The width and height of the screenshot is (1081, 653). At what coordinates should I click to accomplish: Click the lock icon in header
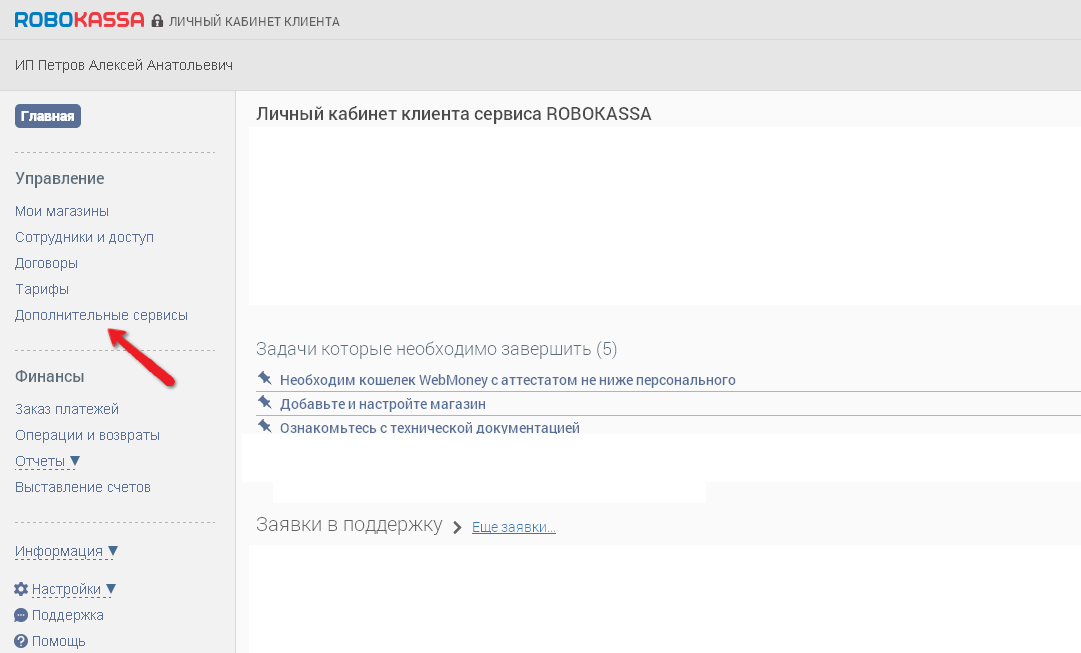click(157, 21)
